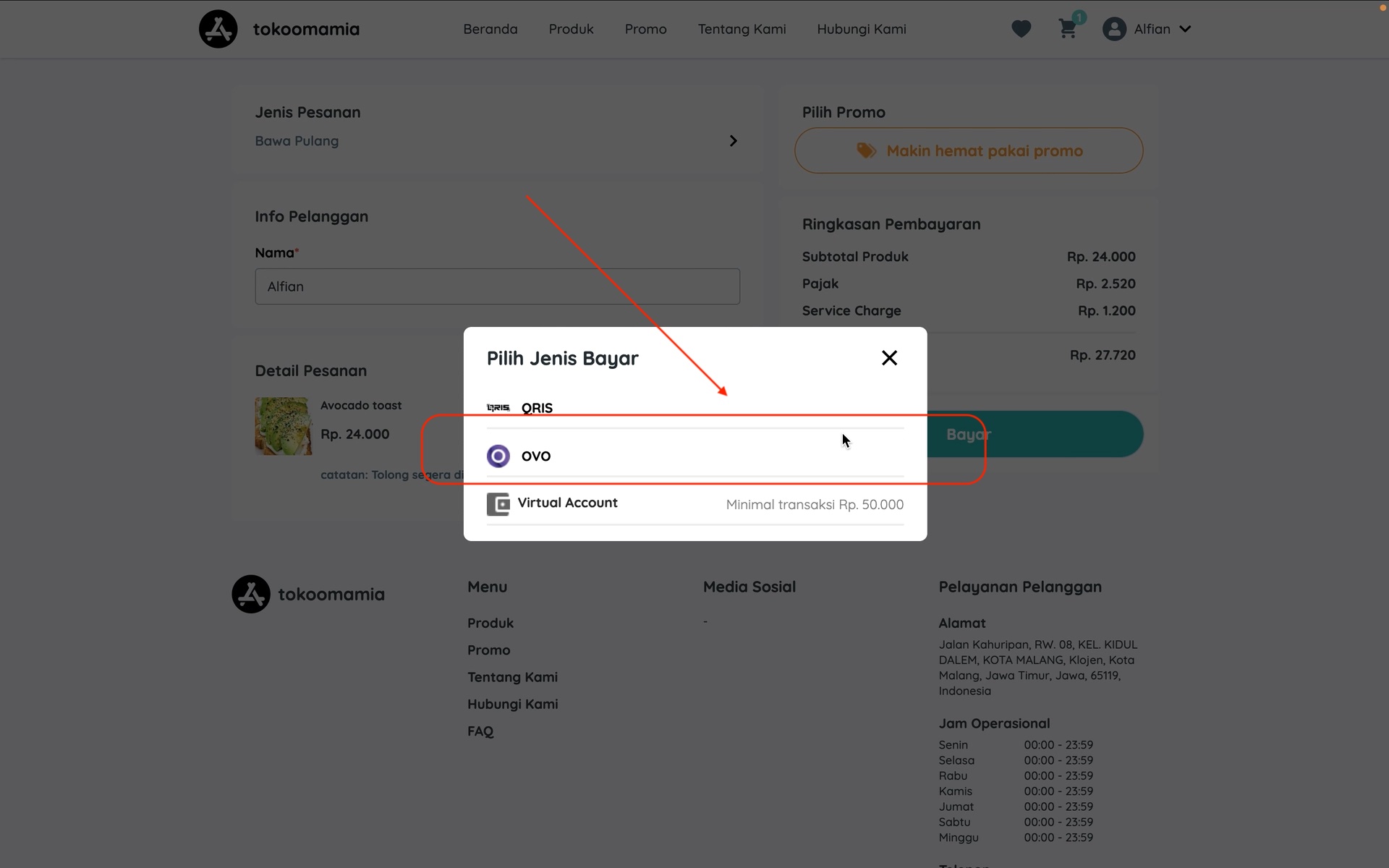Click the Alfian user avatar icon
This screenshot has height=868, width=1389.
[x=1114, y=29]
